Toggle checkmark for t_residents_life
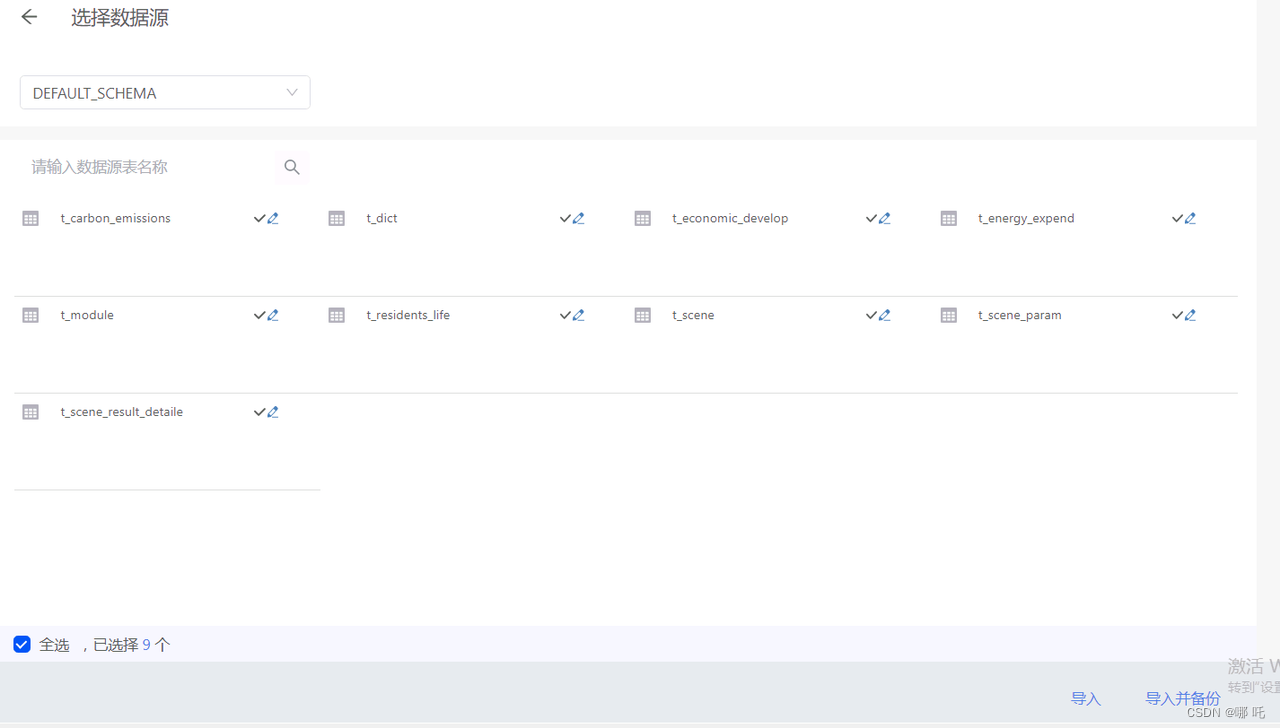The image size is (1280, 728). click(x=565, y=315)
